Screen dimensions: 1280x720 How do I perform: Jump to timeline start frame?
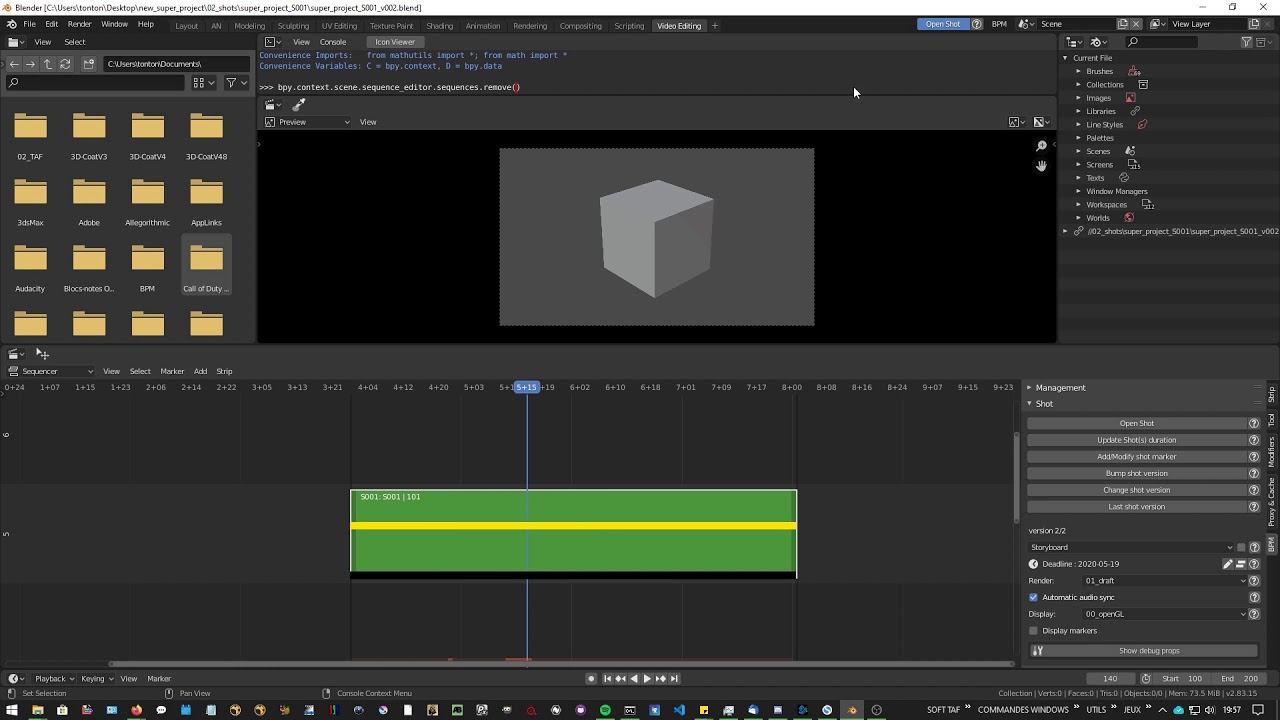coord(607,679)
